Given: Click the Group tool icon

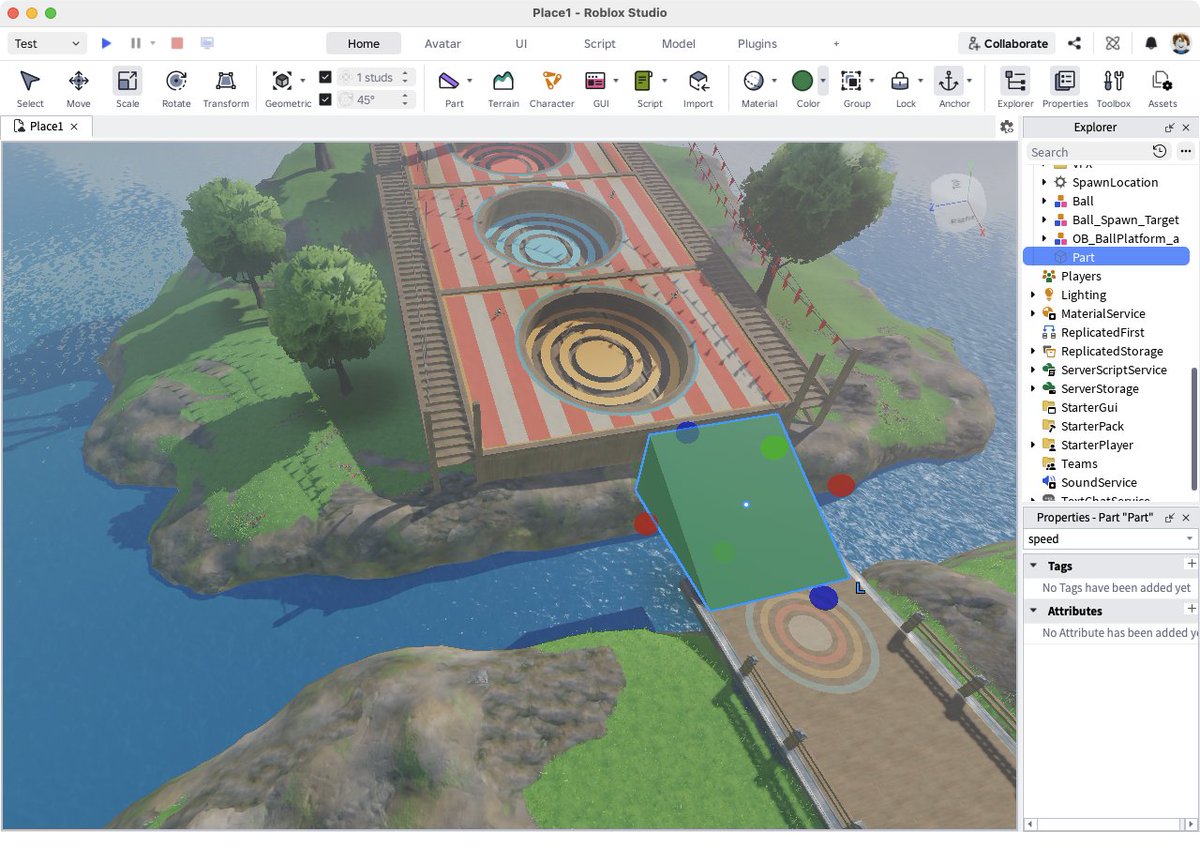Looking at the screenshot, I should point(851,81).
